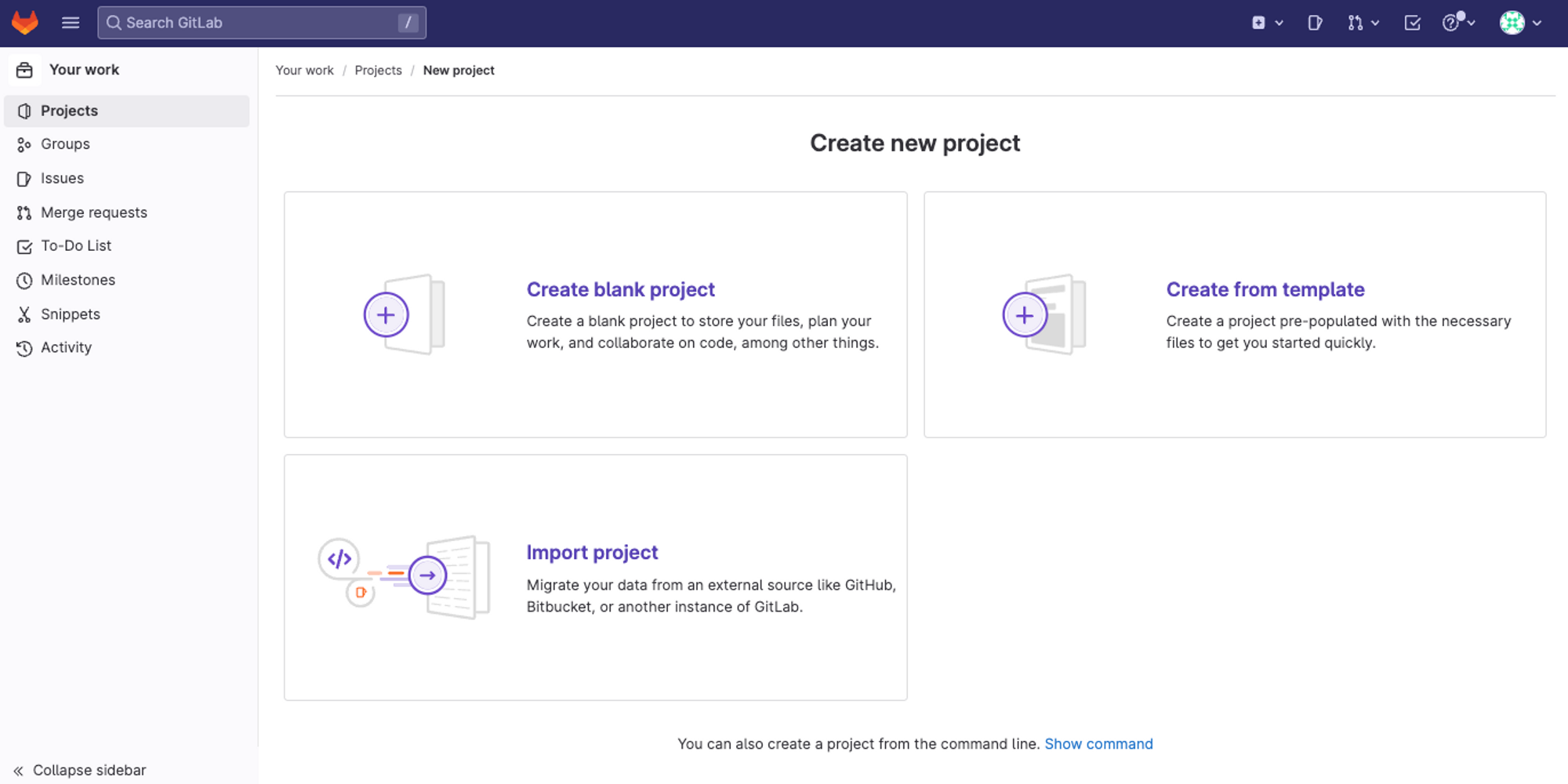Viewport: 1568px width, 784px height.
Task: Open the user avatar menu
Action: [x=1521, y=23]
